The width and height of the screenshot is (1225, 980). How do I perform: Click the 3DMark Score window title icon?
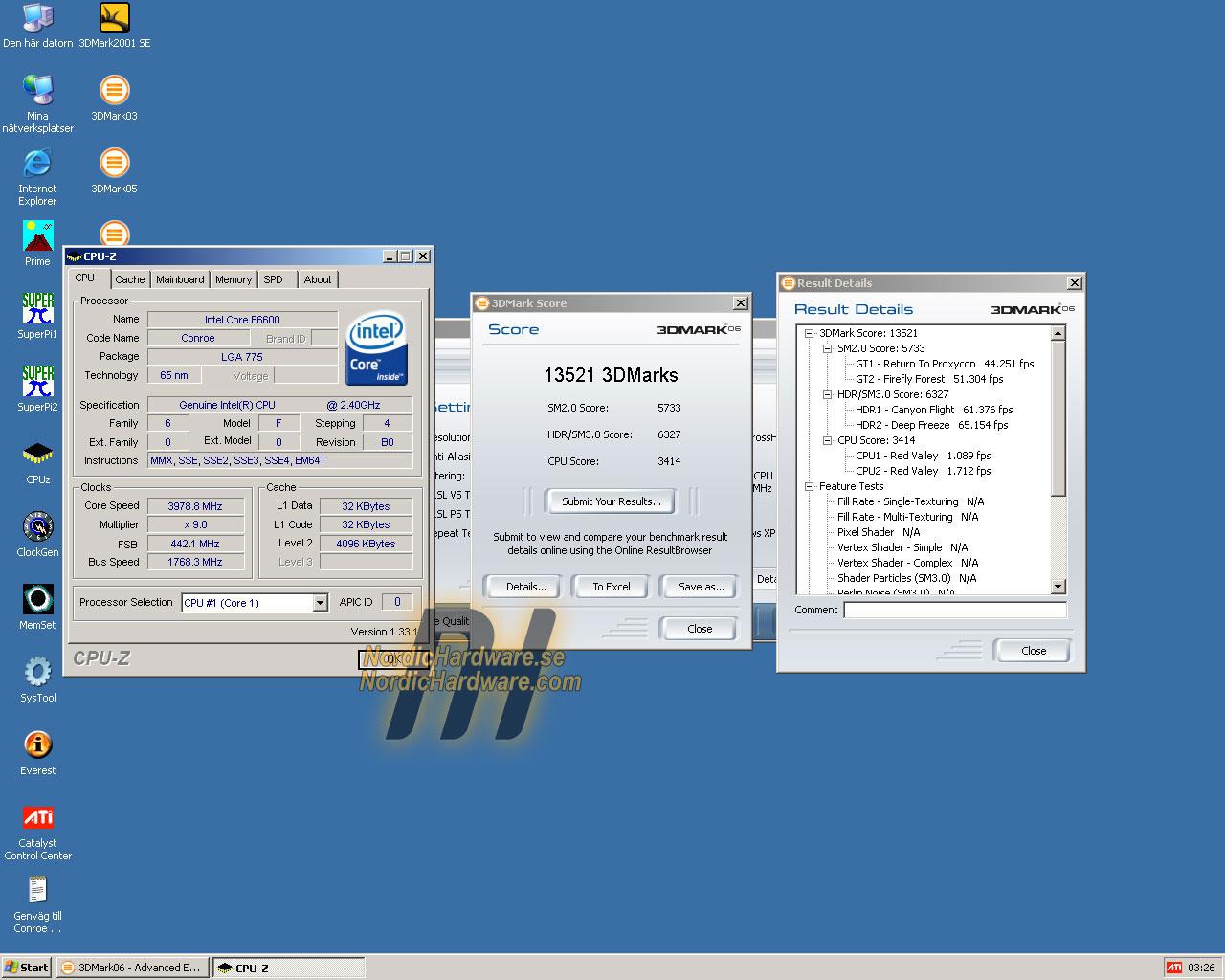[x=482, y=303]
